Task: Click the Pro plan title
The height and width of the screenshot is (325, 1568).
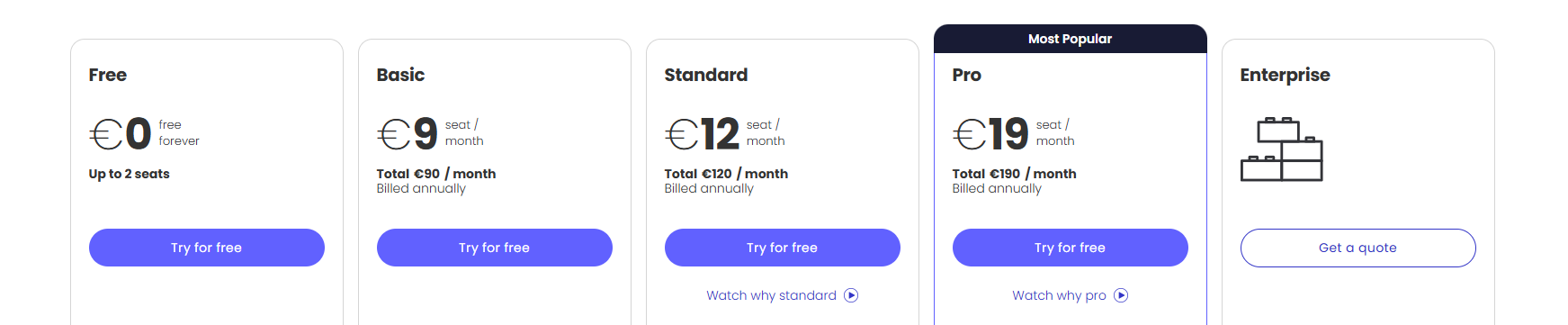Action: pos(967,75)
